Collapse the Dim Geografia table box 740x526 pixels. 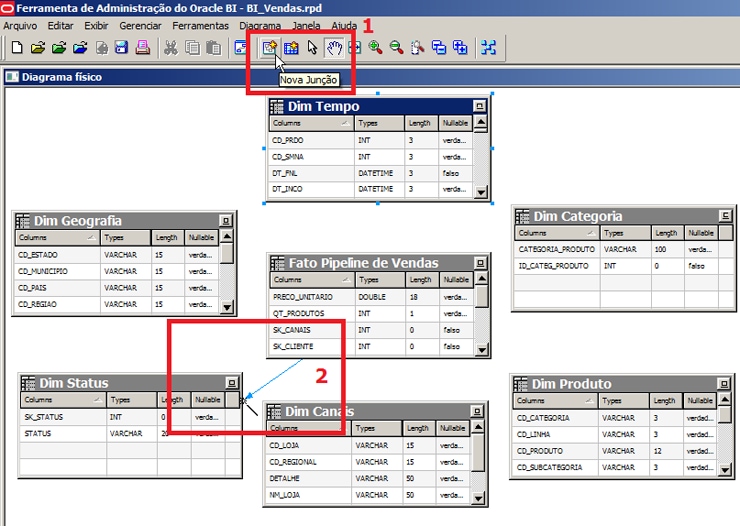[x=226, y=221]
